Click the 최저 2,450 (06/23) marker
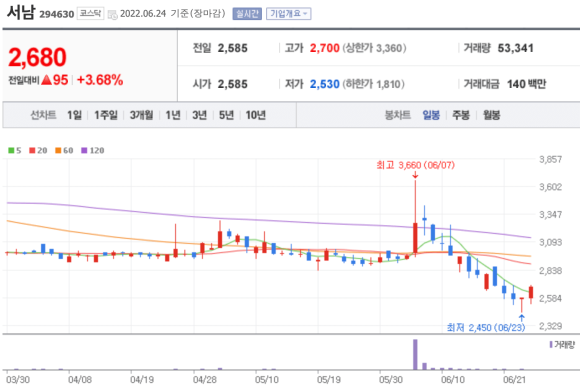 [x=486, y=327]
